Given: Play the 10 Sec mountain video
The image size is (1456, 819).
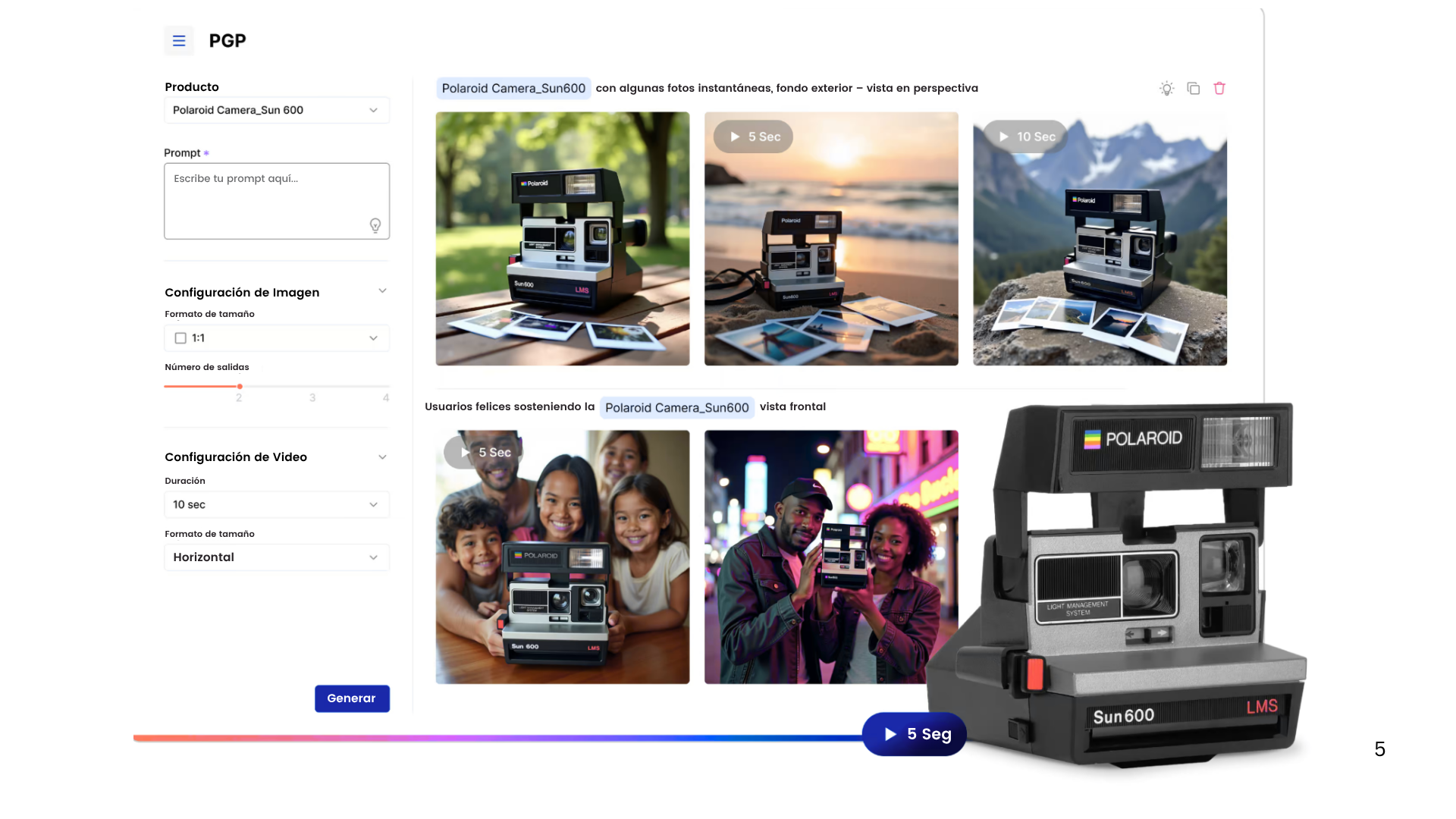Looking at the screenshot, I should (1025, 136).
